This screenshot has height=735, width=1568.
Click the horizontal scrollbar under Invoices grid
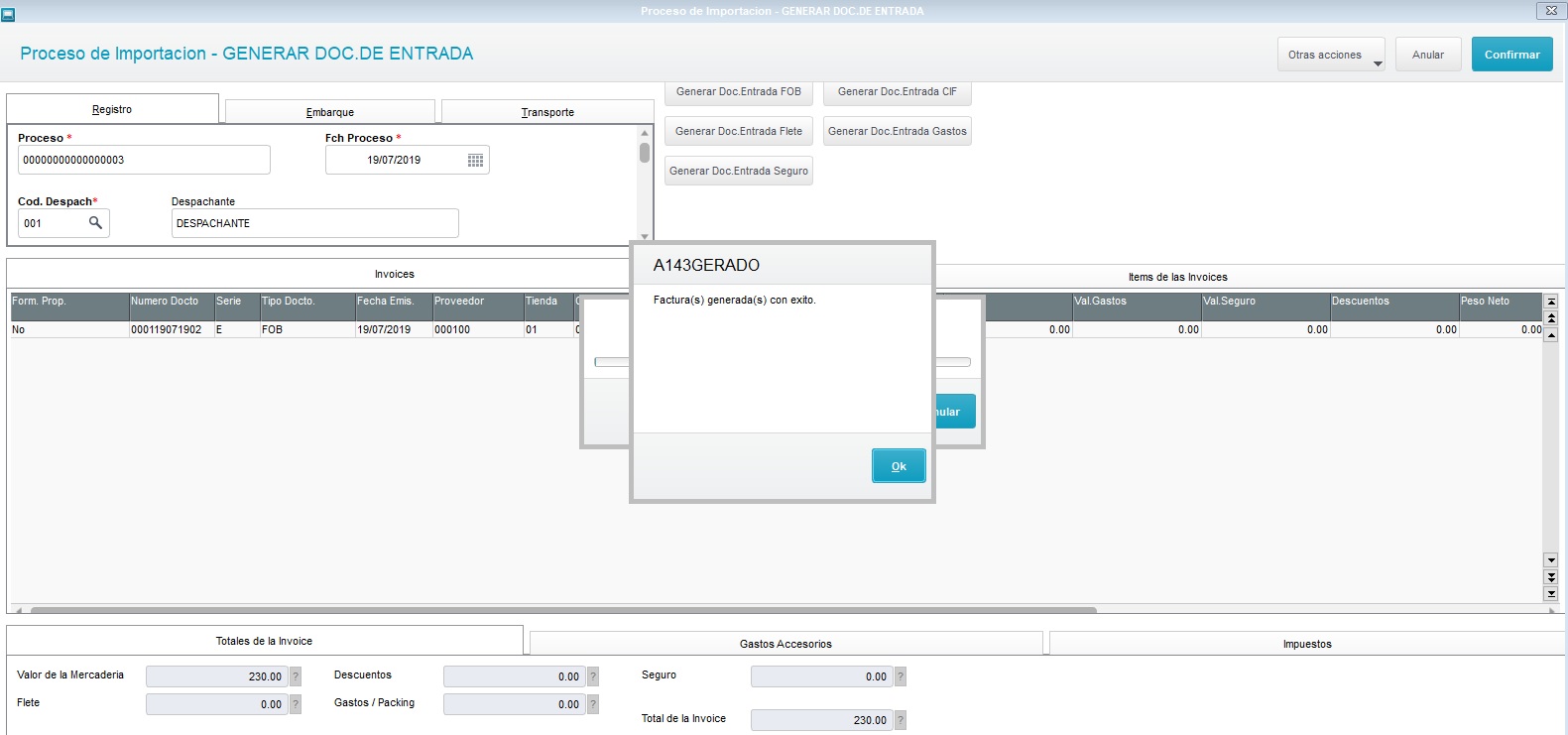click(x=563, y=609)
